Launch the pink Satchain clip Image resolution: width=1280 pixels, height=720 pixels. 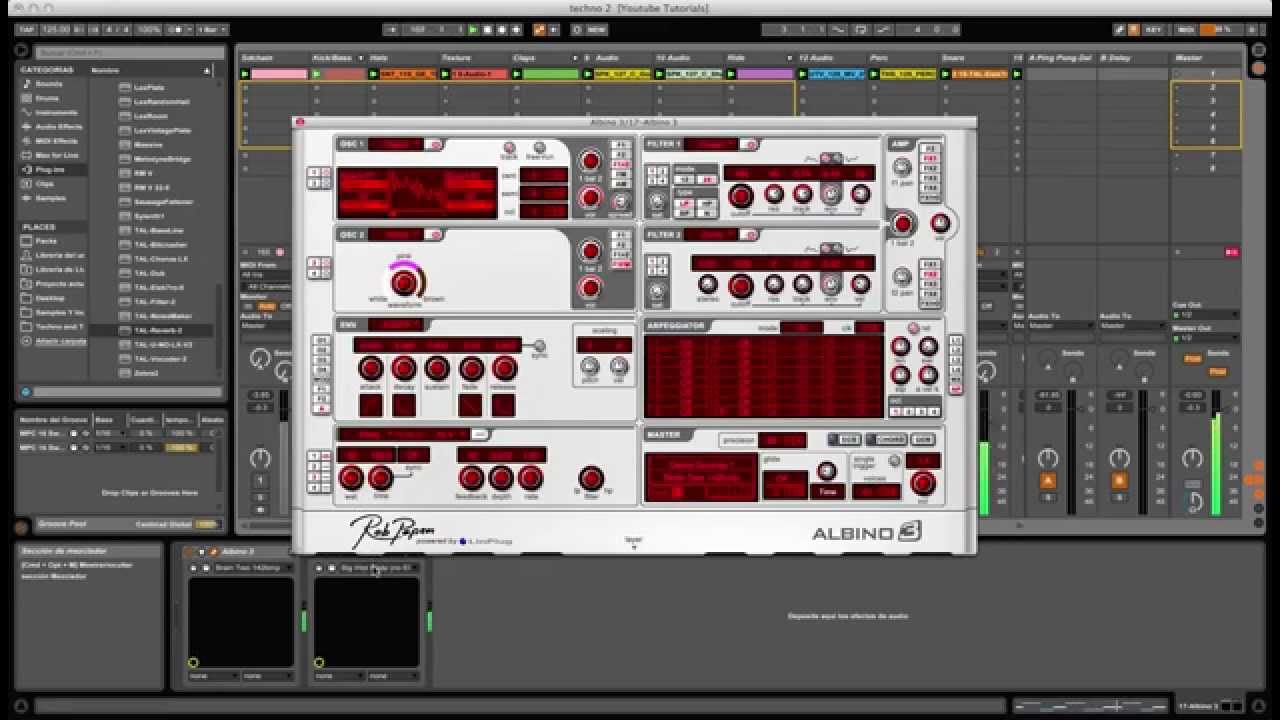pyautogui.click(x=279, y=74)
